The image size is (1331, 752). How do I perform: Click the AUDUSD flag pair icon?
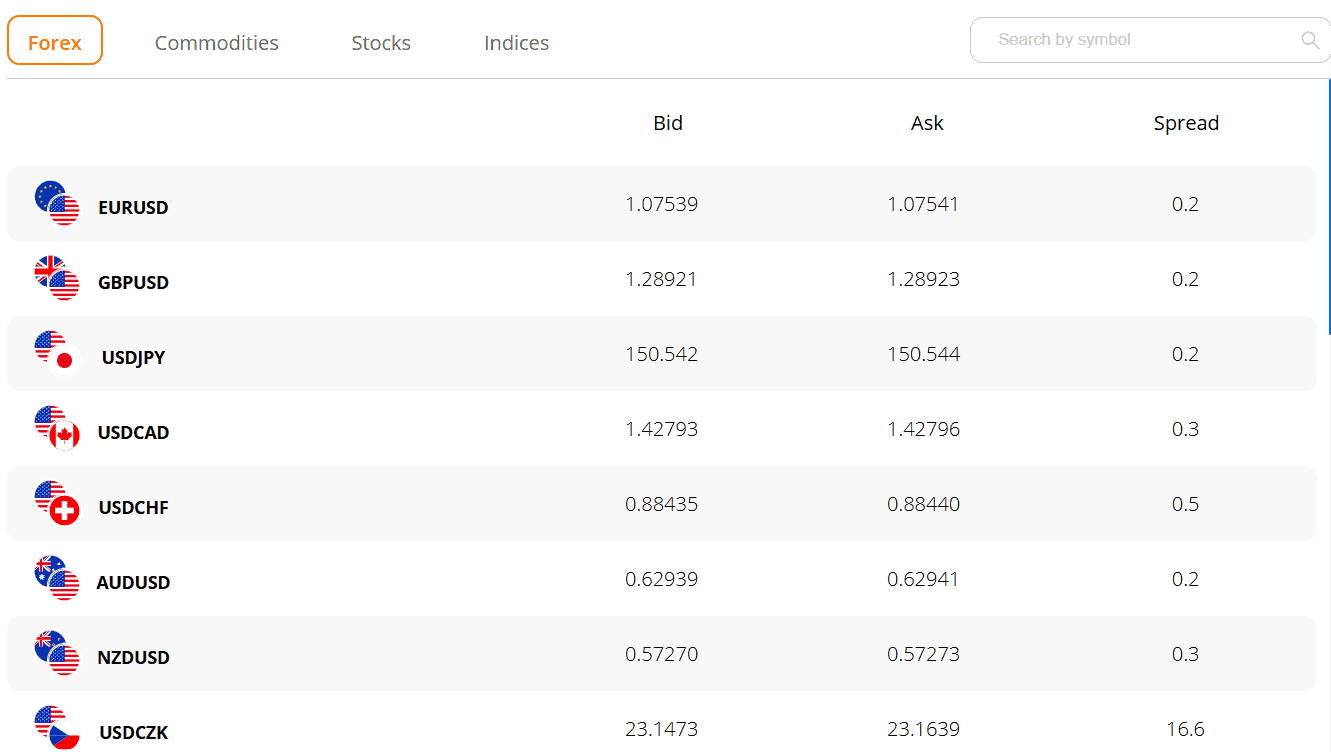point(57,578)
